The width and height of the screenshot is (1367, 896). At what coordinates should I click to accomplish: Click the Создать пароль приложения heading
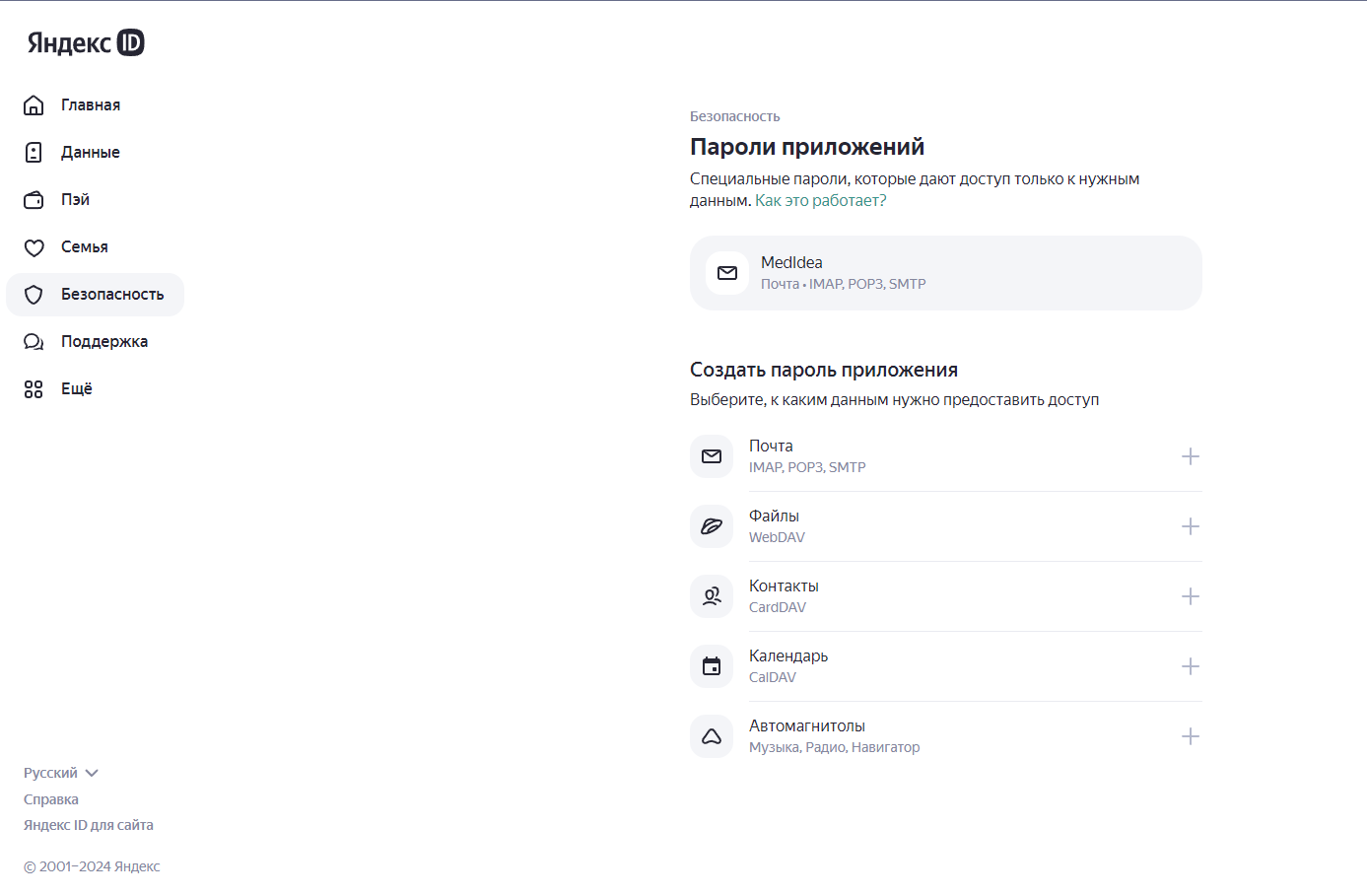824,370
